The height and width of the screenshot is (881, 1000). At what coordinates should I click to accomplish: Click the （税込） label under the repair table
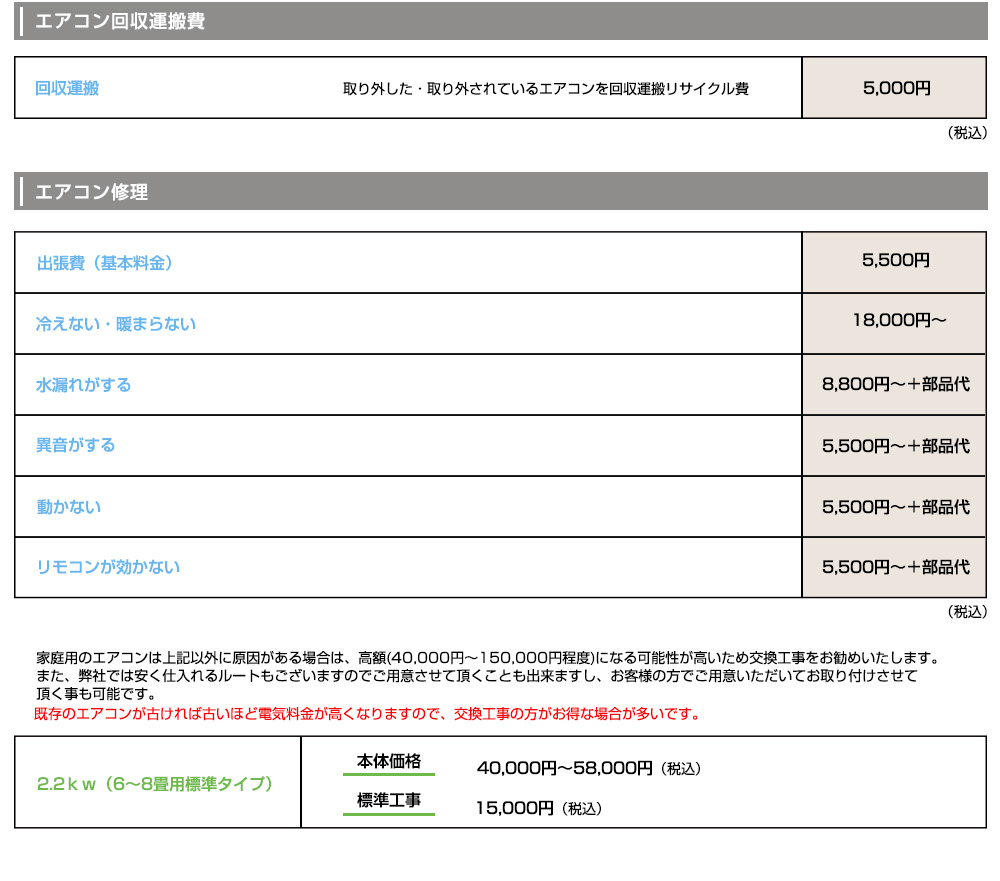click(967, 611)
